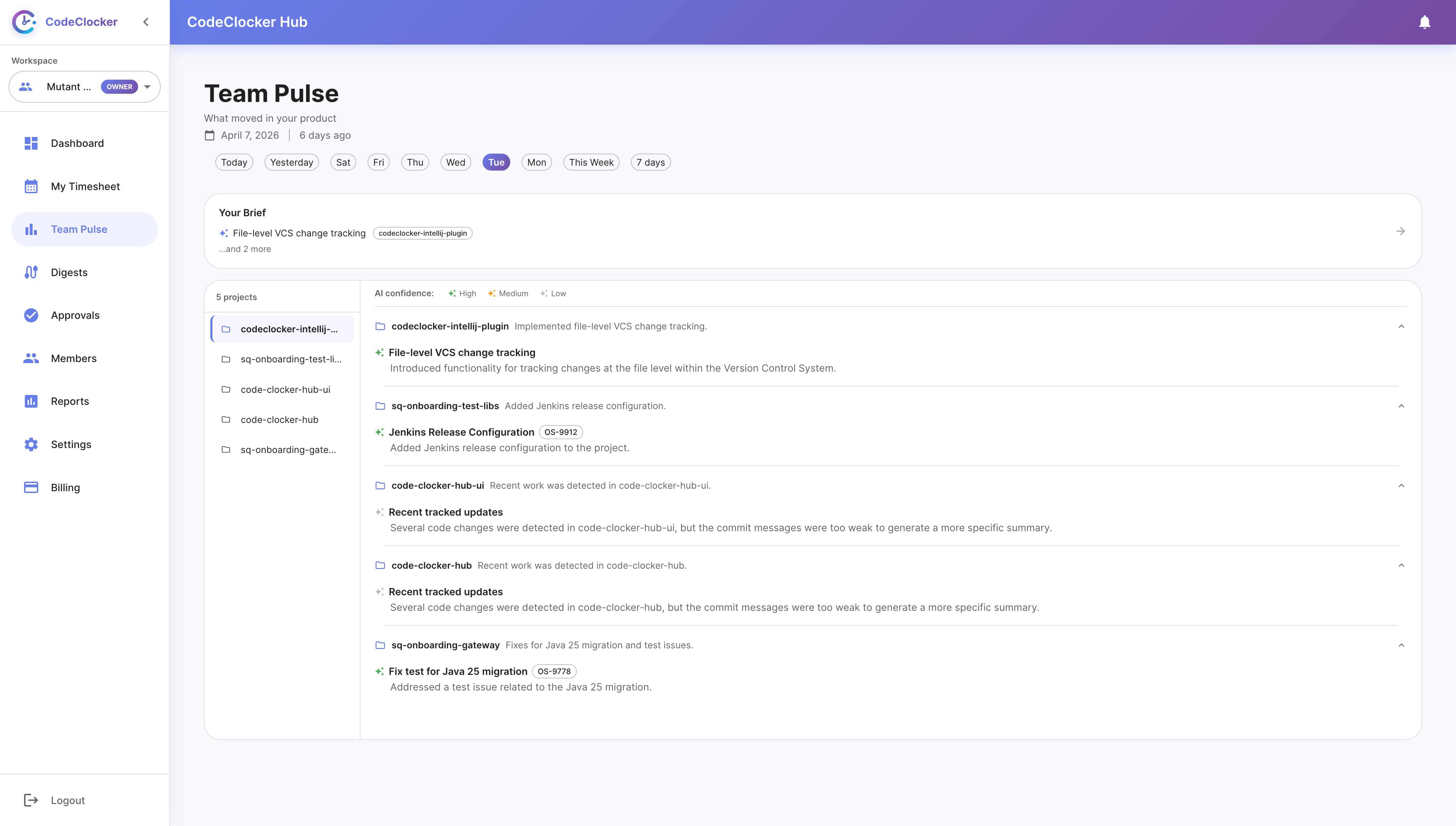Toggle the Medium AI confidence filter
The image size is (1456, 826).
508,293
